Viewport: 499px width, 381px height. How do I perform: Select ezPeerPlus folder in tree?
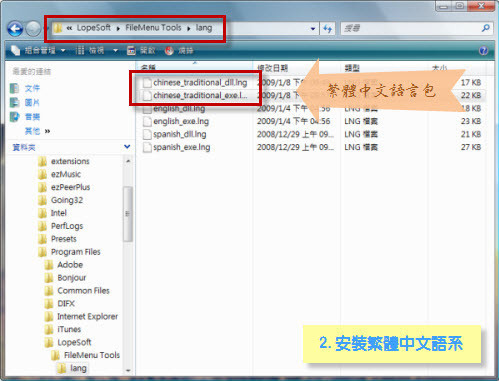(x=70, y=187)
